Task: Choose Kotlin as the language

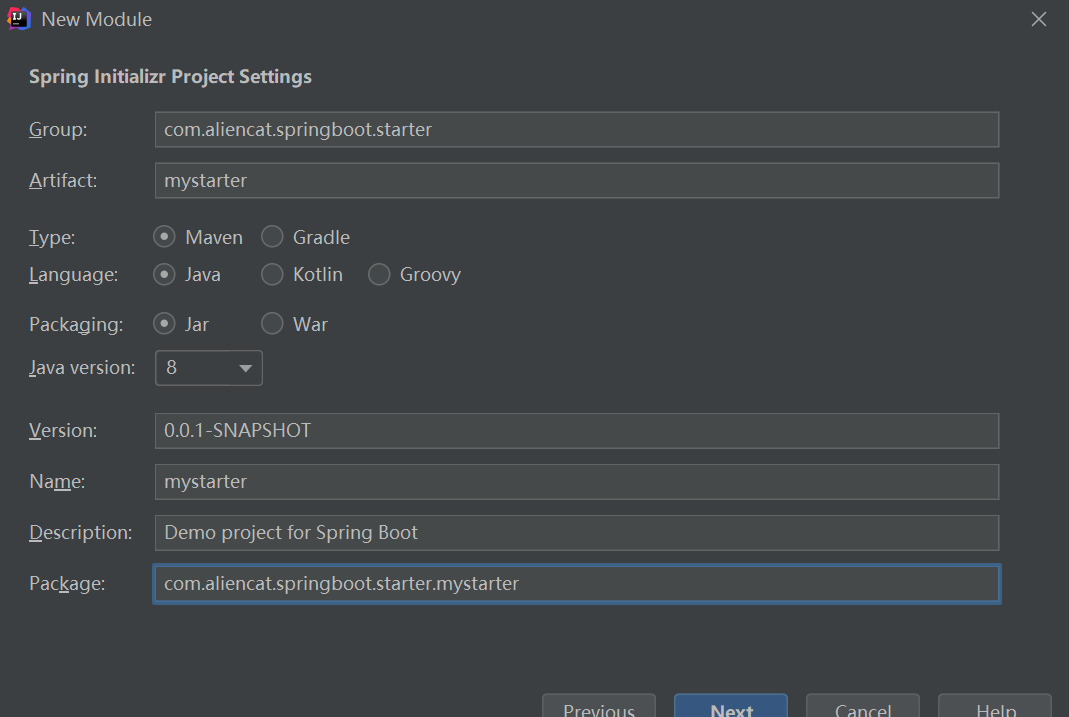Action: tap(272, 274)
